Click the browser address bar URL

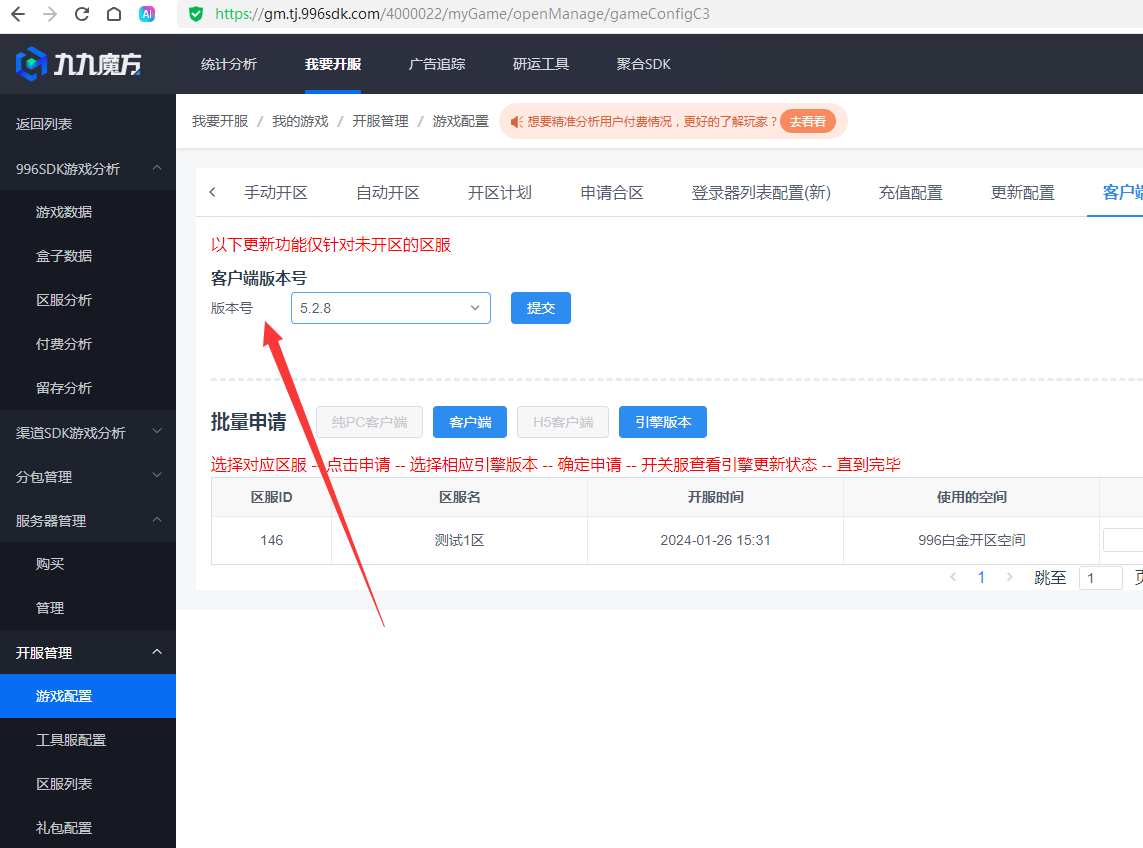(462, 14)
